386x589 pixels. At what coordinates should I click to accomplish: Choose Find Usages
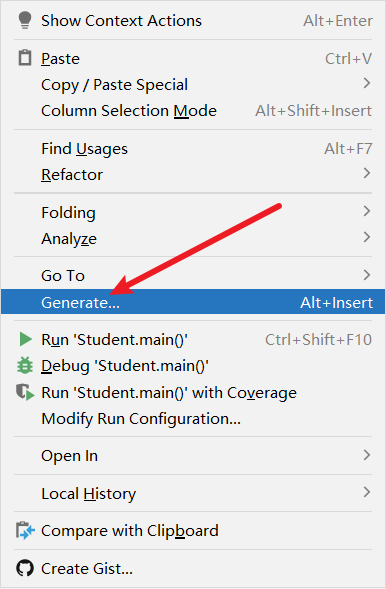pos(193,149)
